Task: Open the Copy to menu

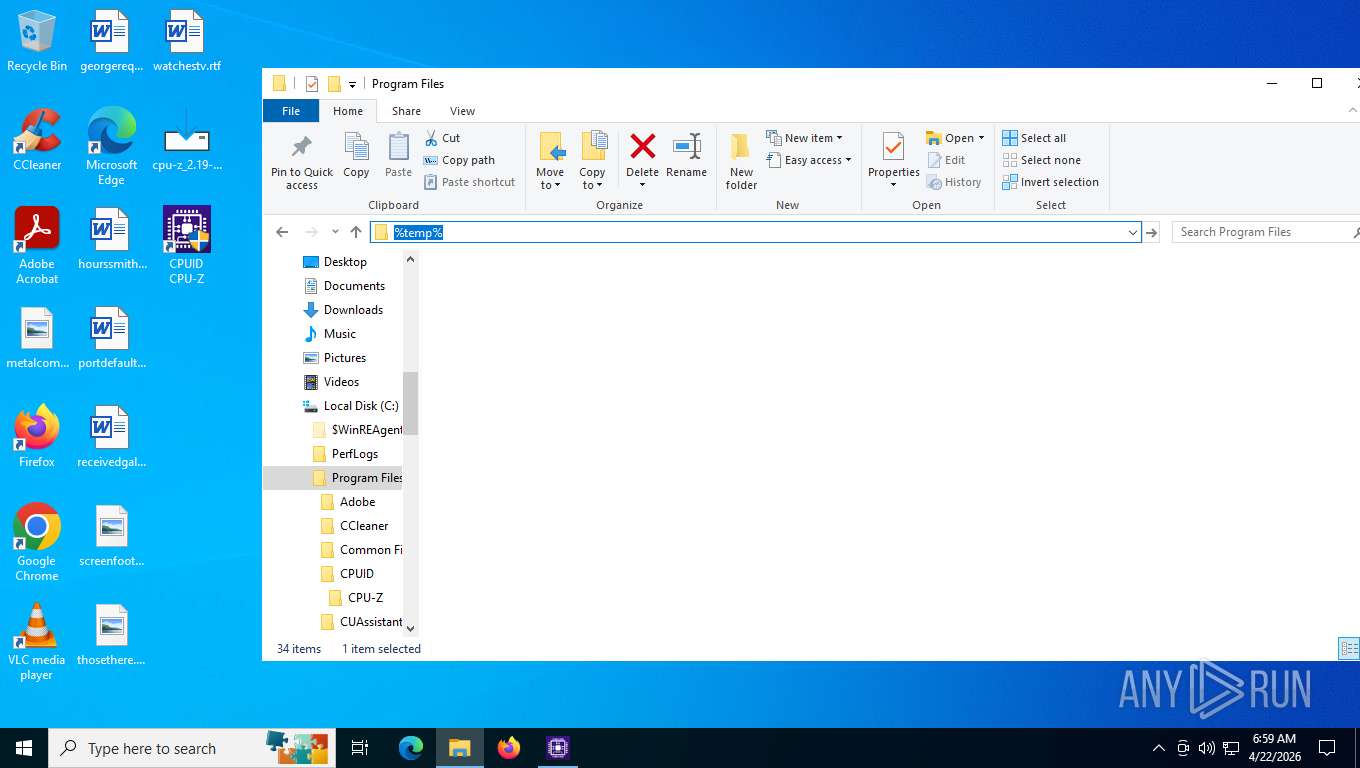Action: (x=593, y=161)
